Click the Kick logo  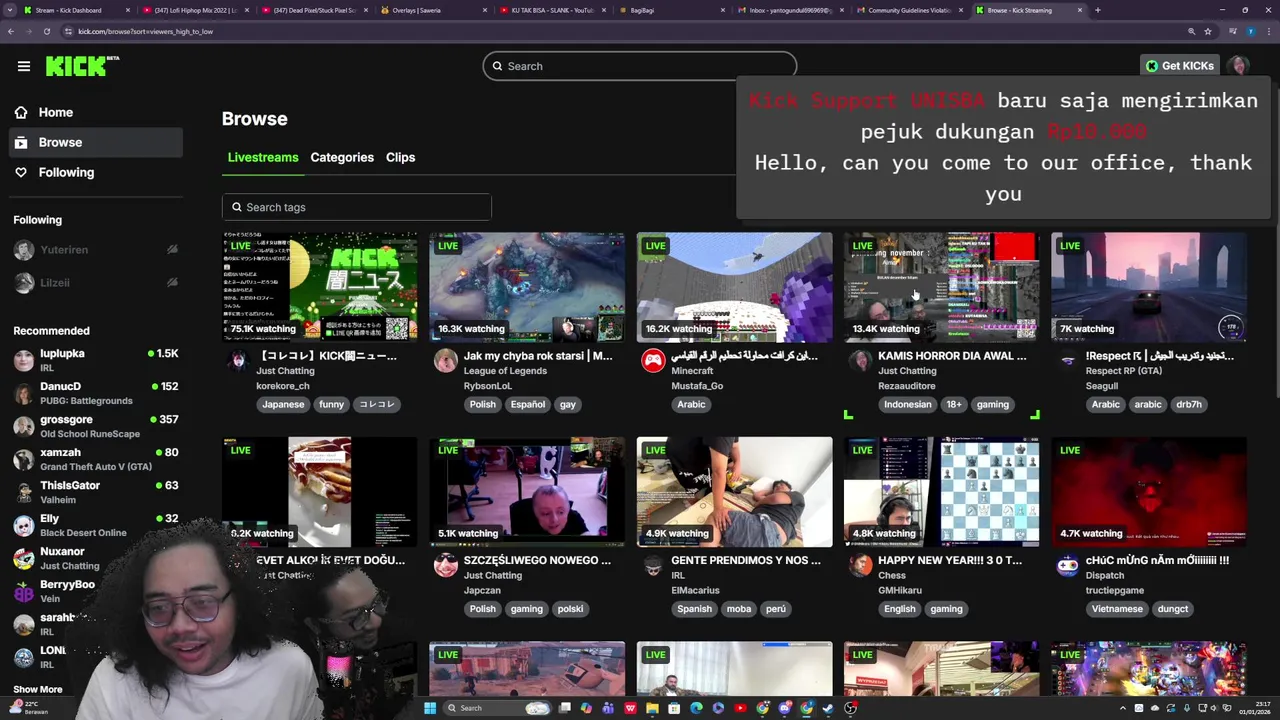pos(82,66)
